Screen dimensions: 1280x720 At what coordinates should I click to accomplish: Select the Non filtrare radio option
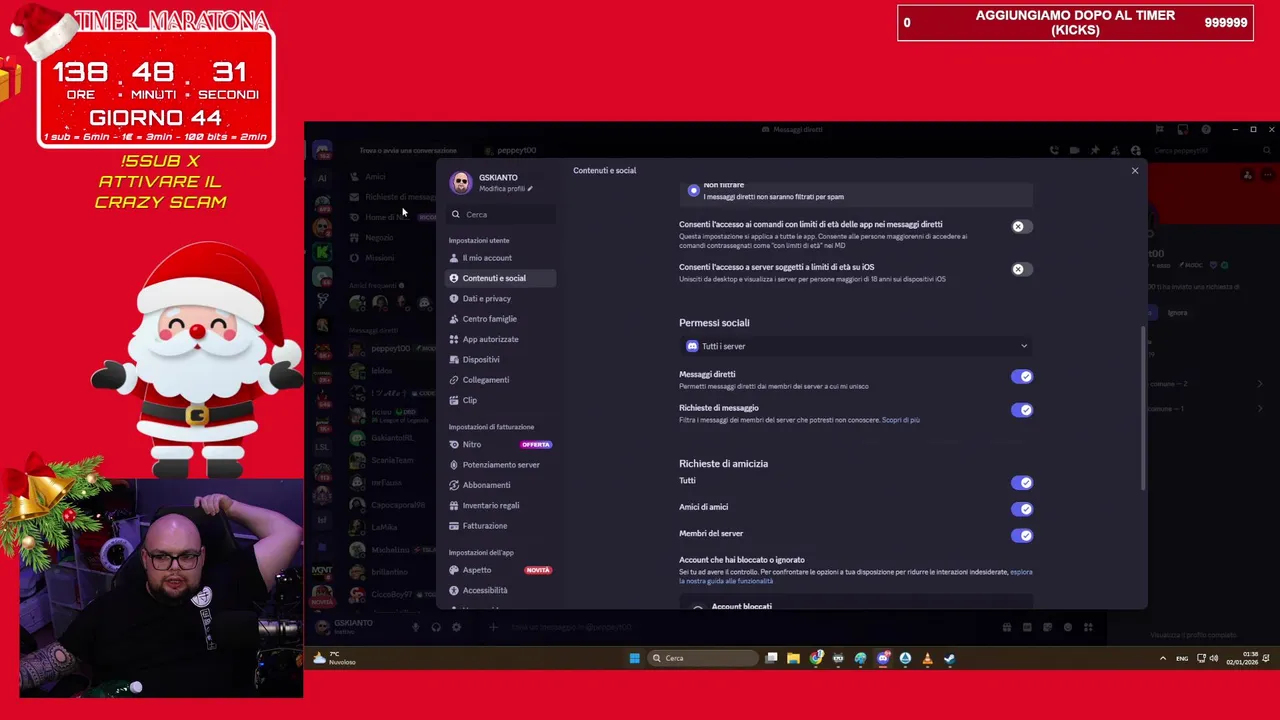click(694, 189)
